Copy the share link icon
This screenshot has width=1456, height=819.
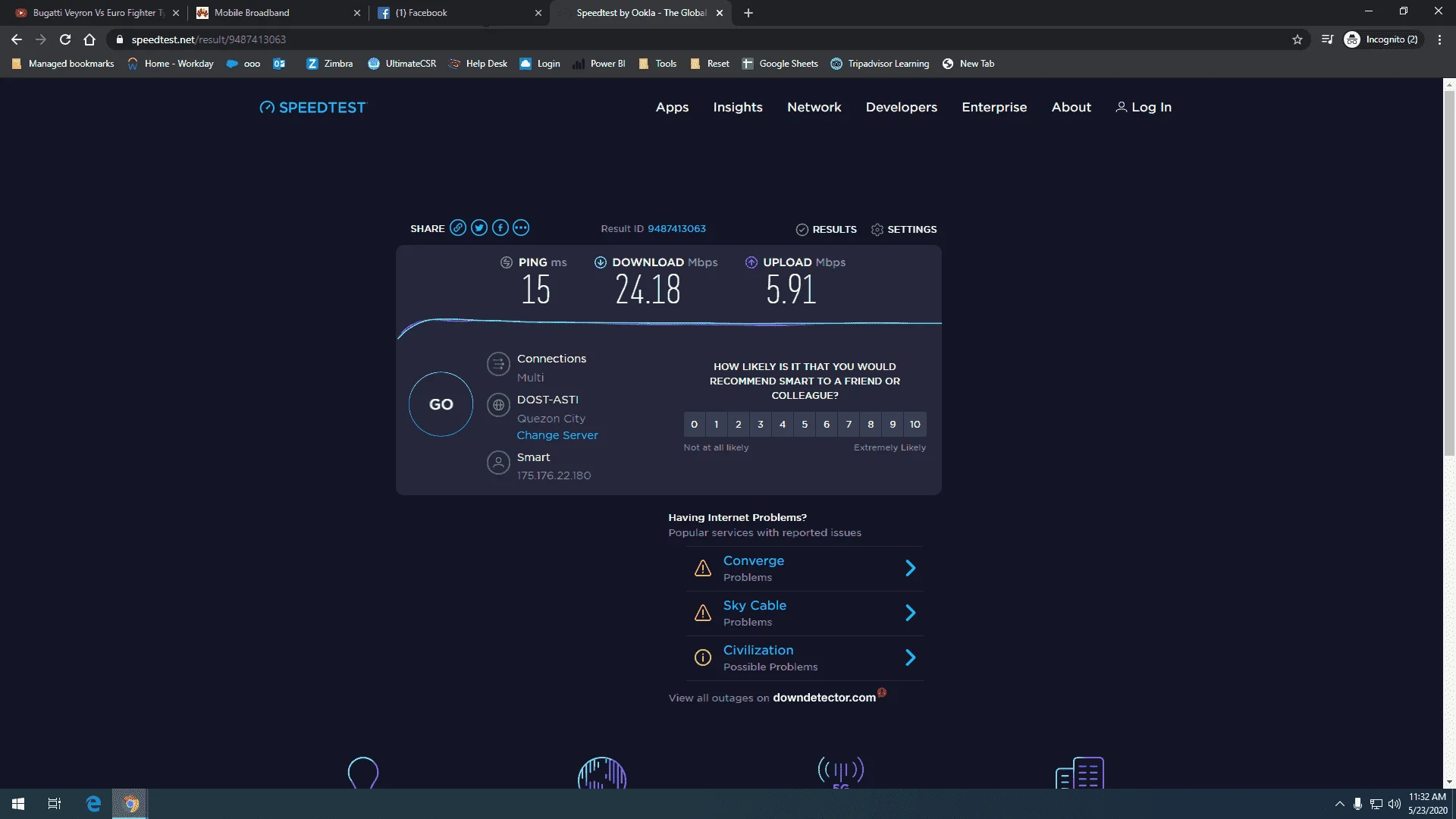pos(457,227)
